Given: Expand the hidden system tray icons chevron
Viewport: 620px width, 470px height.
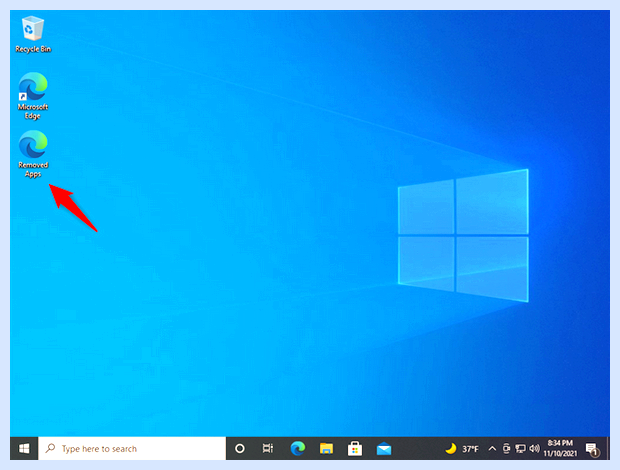Looking at the screenshot, I should 492,449.
